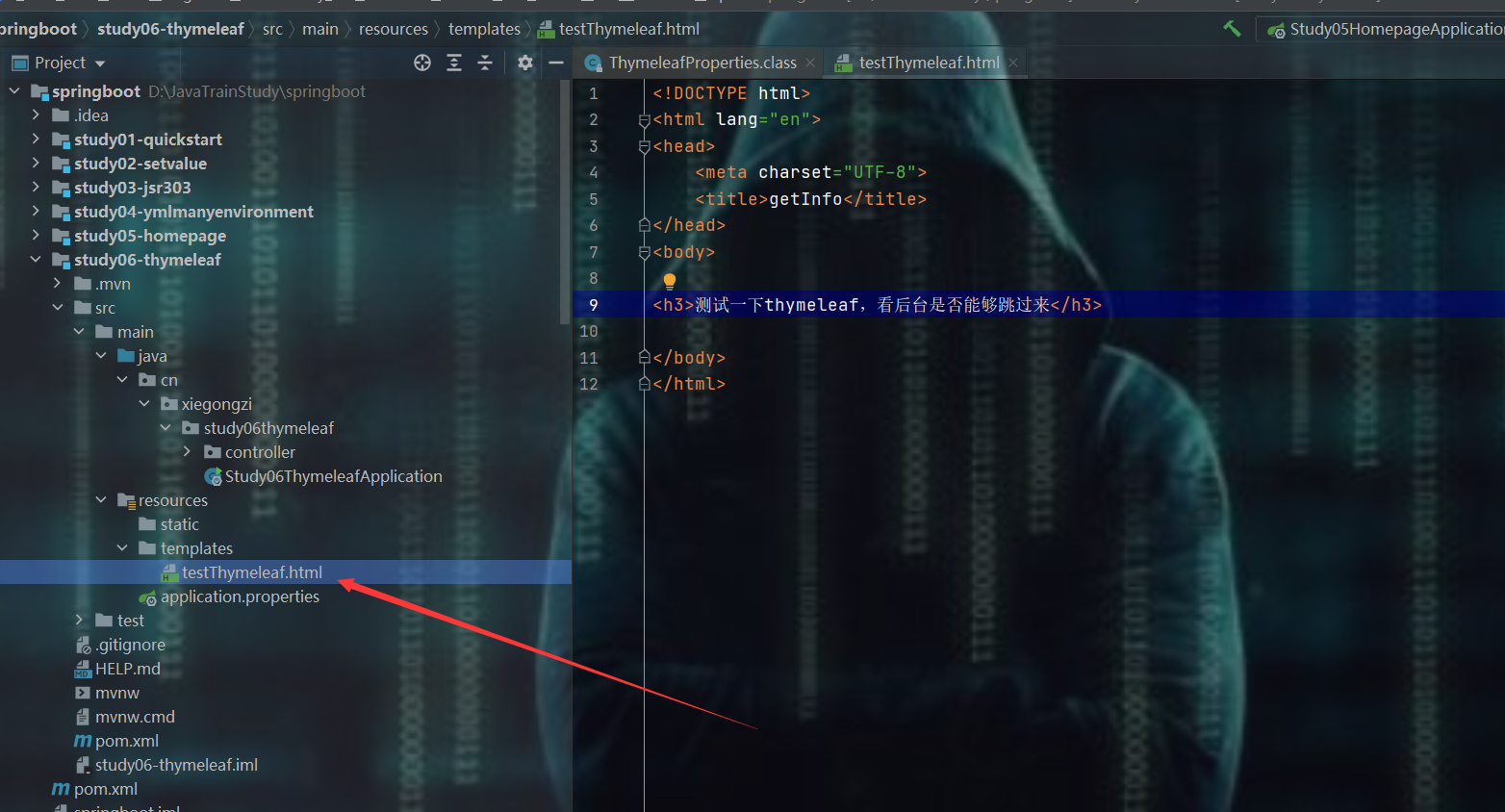
Task: Click the fold end marker beside closing html tag
Action: (645, 384)
